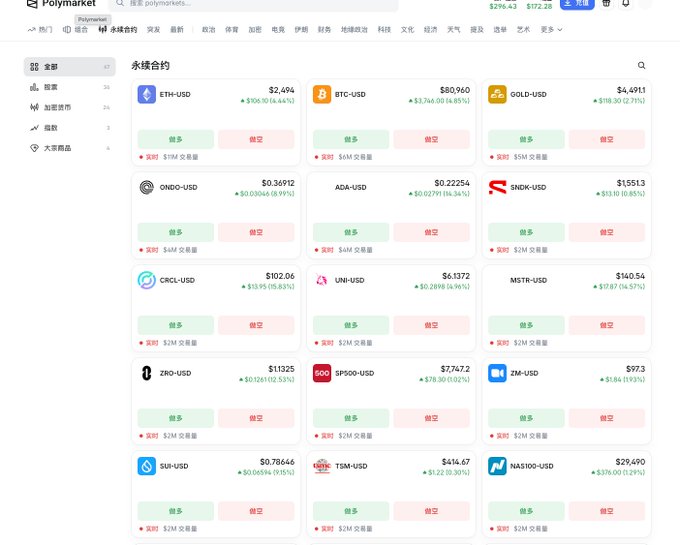Screen dimensions: 680x545
Task: Go short on SP500-USD
Action: pyautogui.click(x=432, y=418)
